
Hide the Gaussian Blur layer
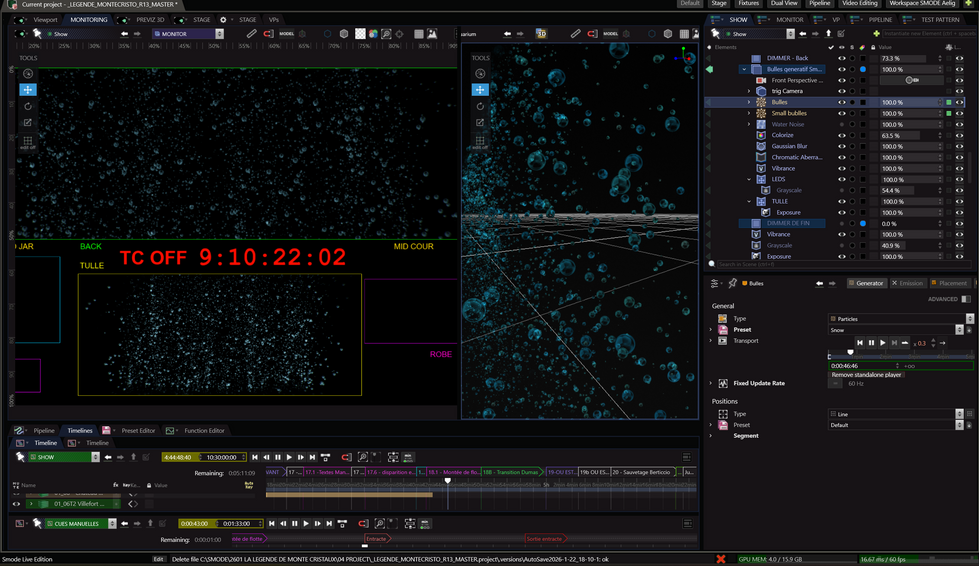[841, 146]
